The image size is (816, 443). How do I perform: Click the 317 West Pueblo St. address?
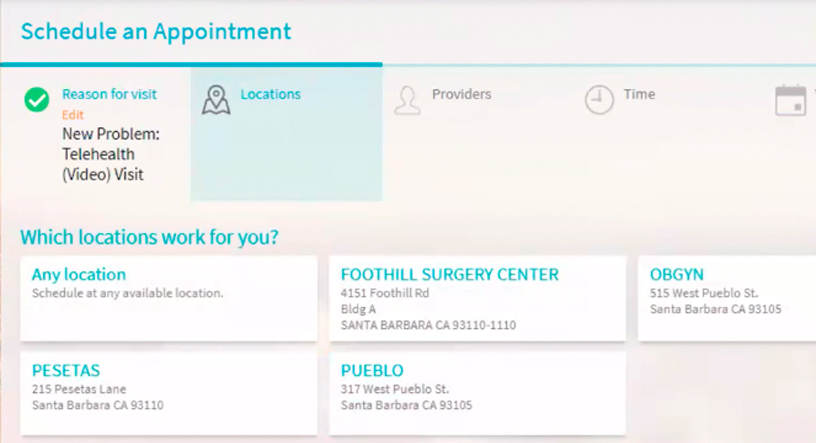click(x=395, y=389)
